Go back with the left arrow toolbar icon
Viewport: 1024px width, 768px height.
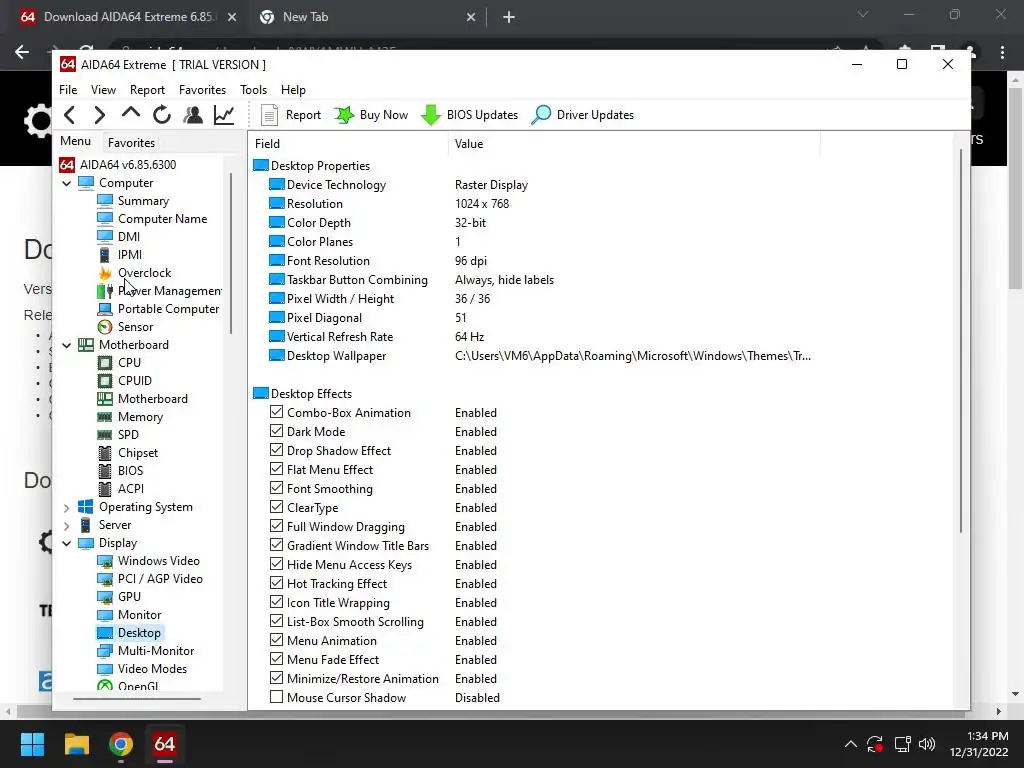(70, 115)
